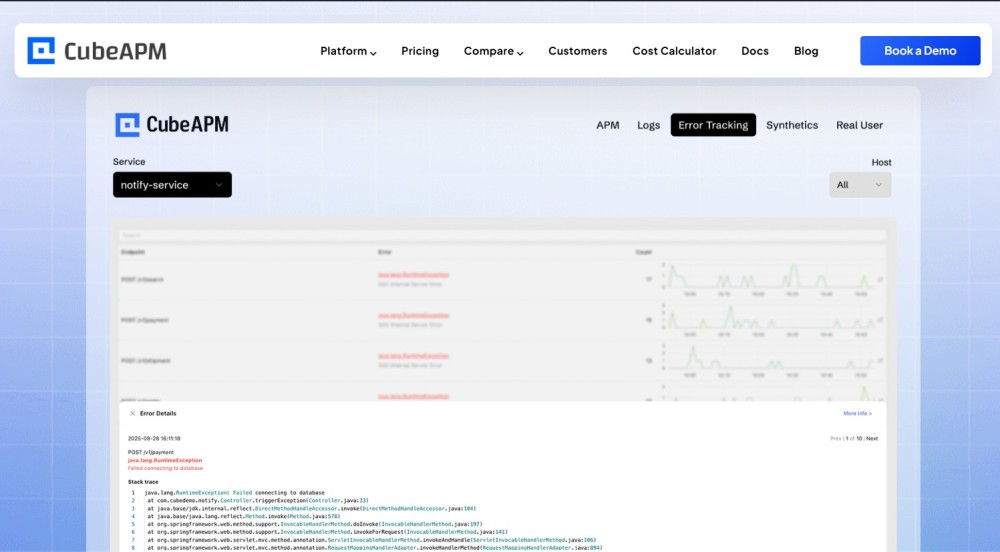Visit the Blog page
The image size is (1000, 552).
coord(806,51)
